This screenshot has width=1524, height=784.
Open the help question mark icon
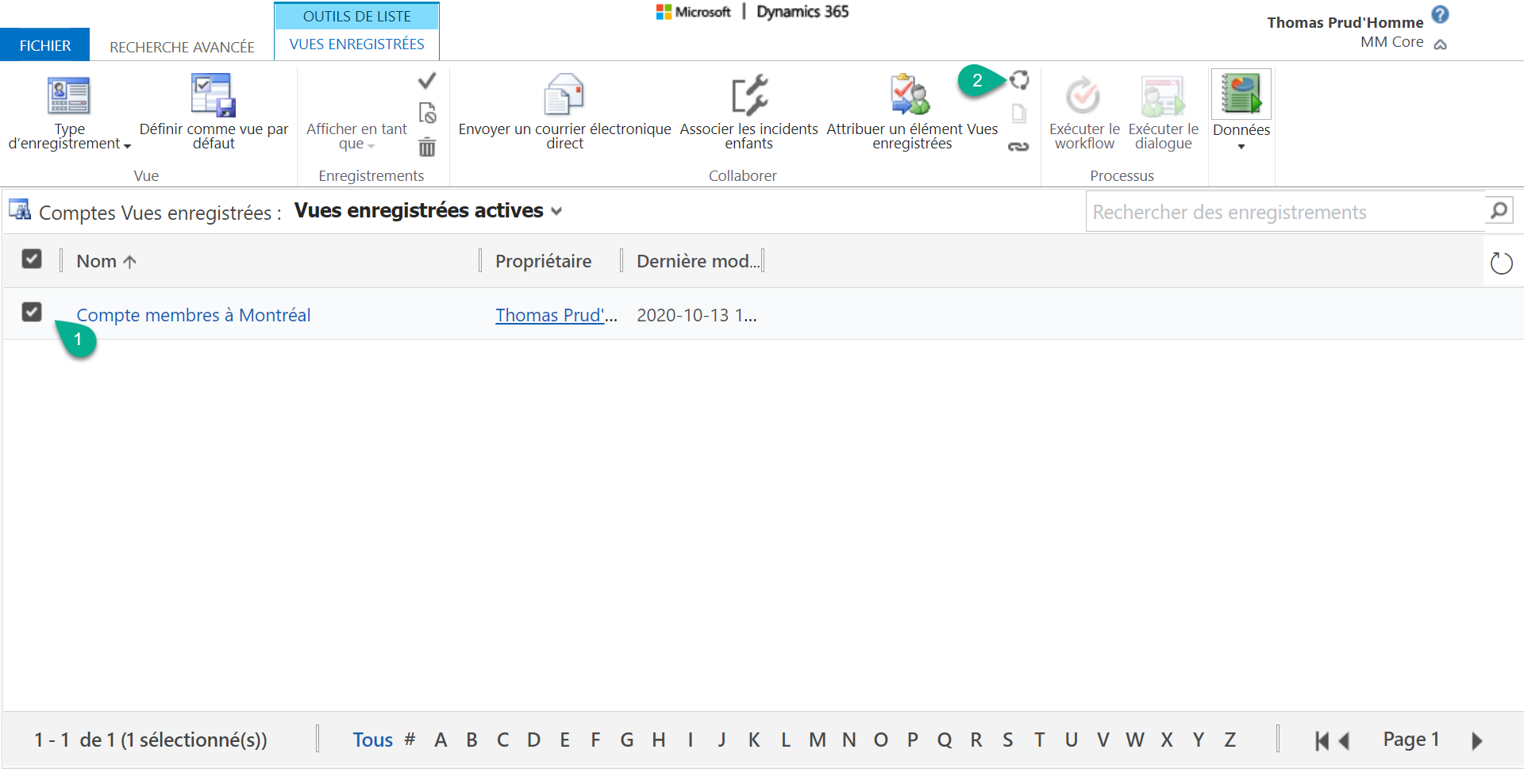1440,14
